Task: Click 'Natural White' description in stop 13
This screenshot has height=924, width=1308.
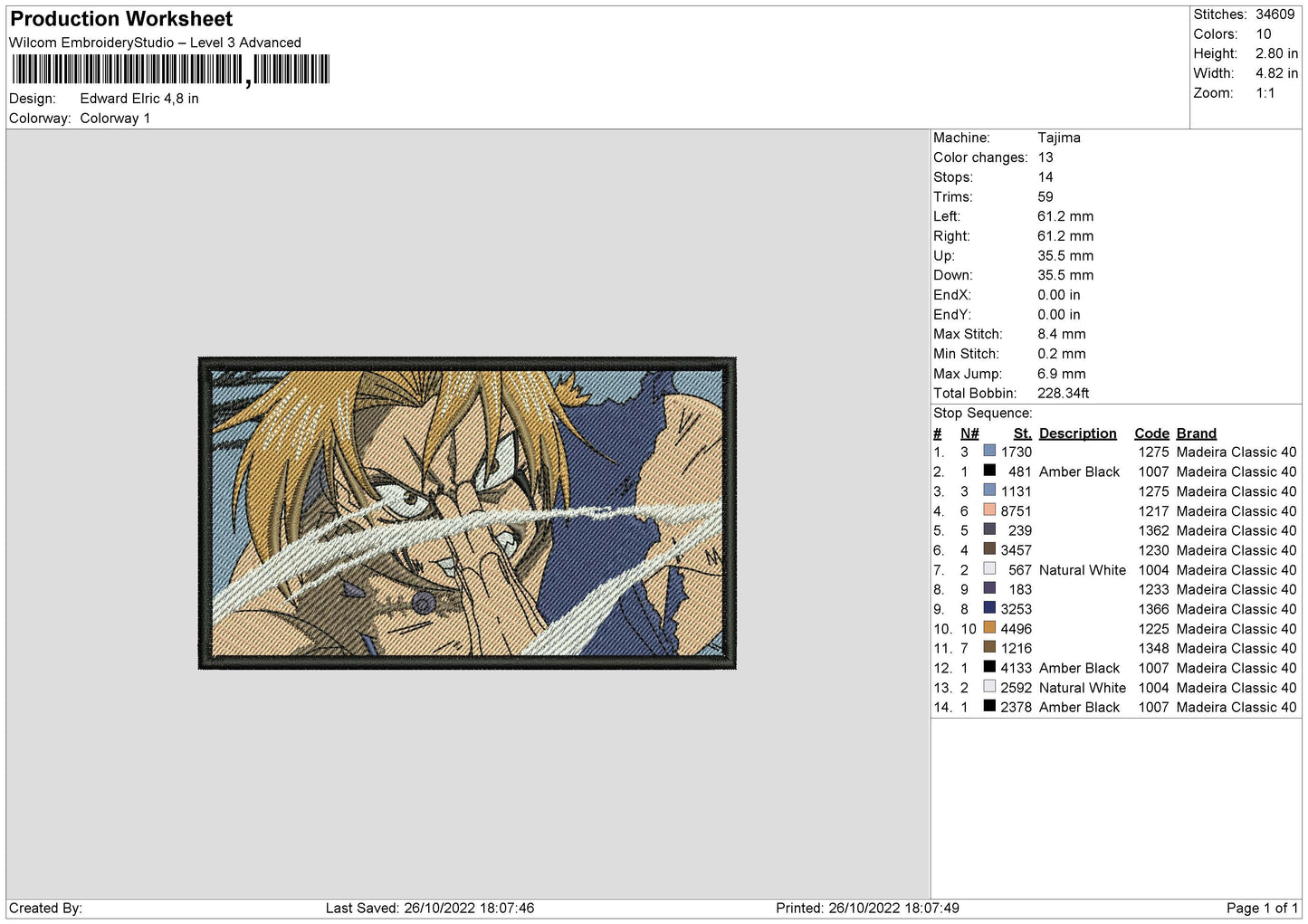Action: click(x=1083, y=688)
